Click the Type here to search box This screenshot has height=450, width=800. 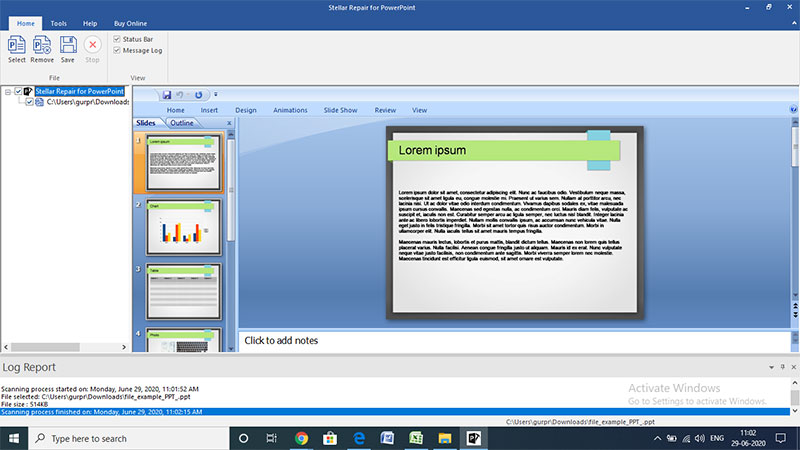pyautogui.click(x=129, y=438)
